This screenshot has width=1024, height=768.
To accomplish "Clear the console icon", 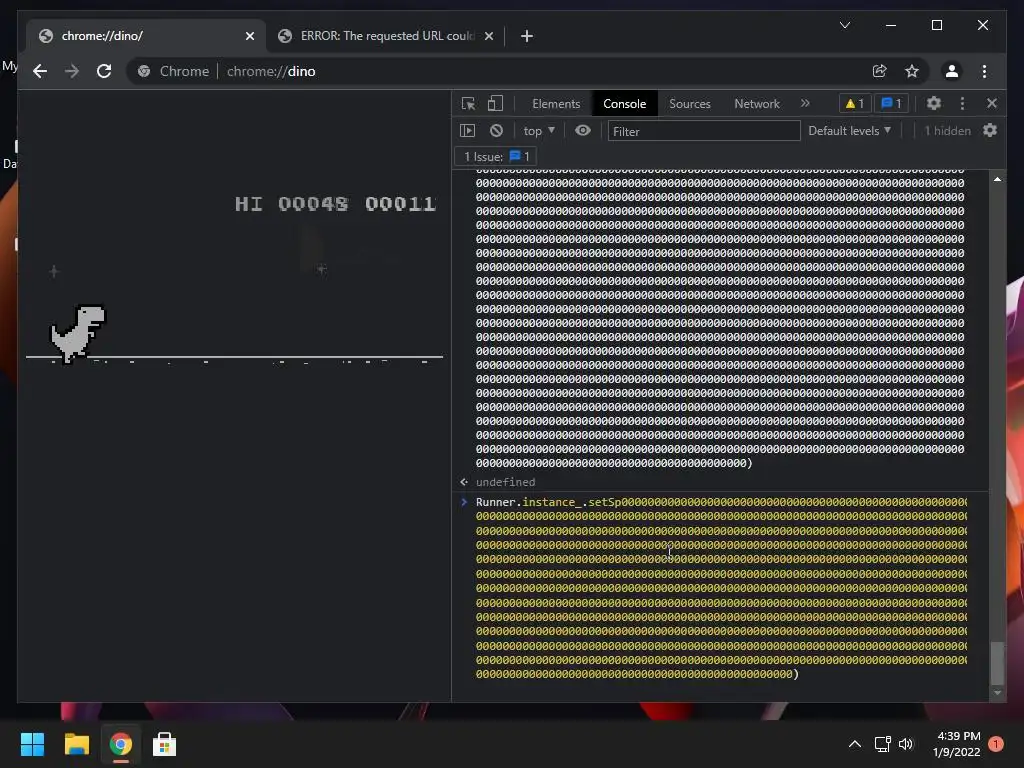I will 496,131.
